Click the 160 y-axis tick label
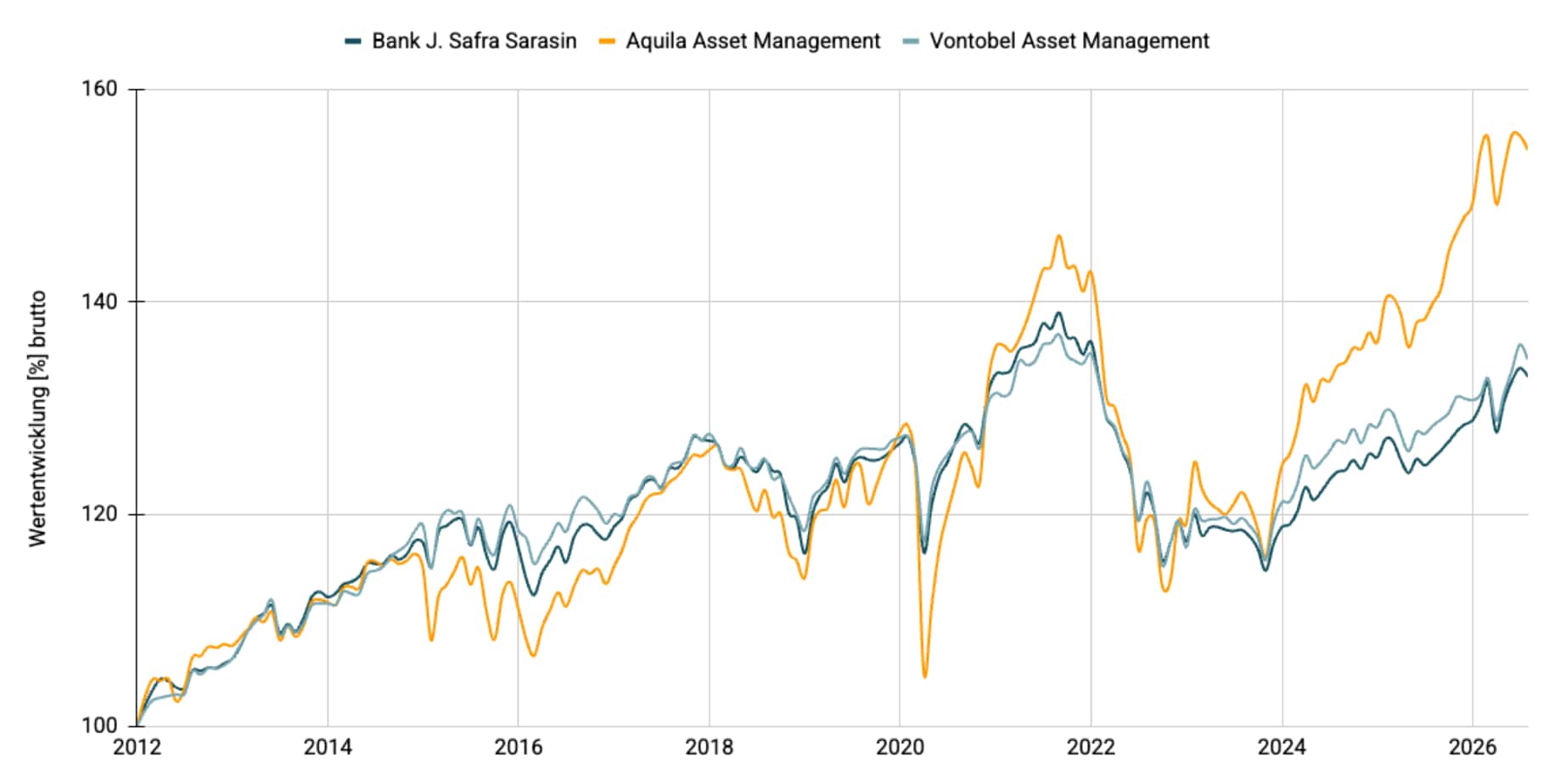The image size is (1560, 784). (x=99, y=89)
